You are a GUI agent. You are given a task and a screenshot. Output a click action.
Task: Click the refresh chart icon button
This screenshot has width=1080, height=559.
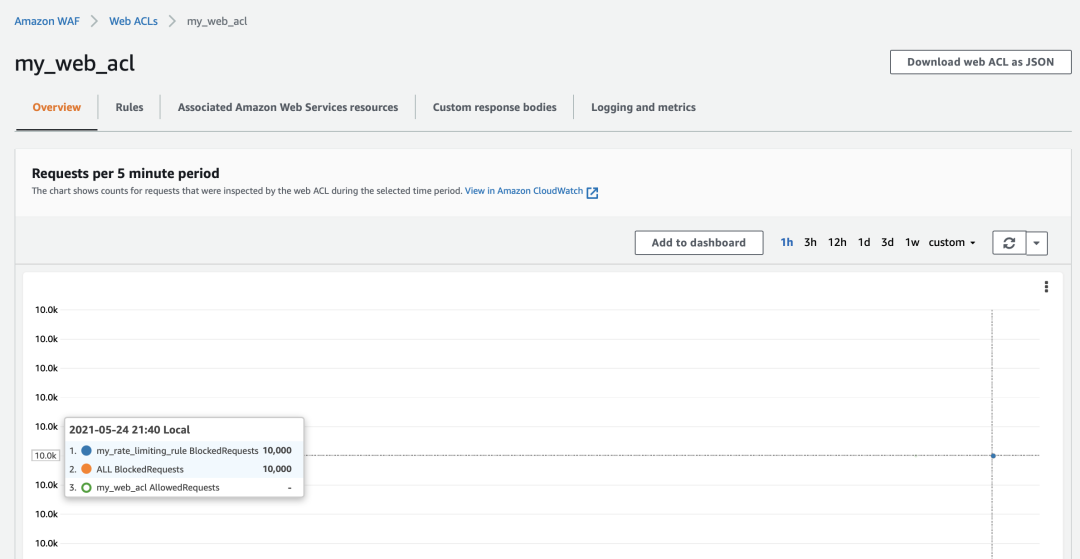pyautogui.click(x=1009, y=243)
